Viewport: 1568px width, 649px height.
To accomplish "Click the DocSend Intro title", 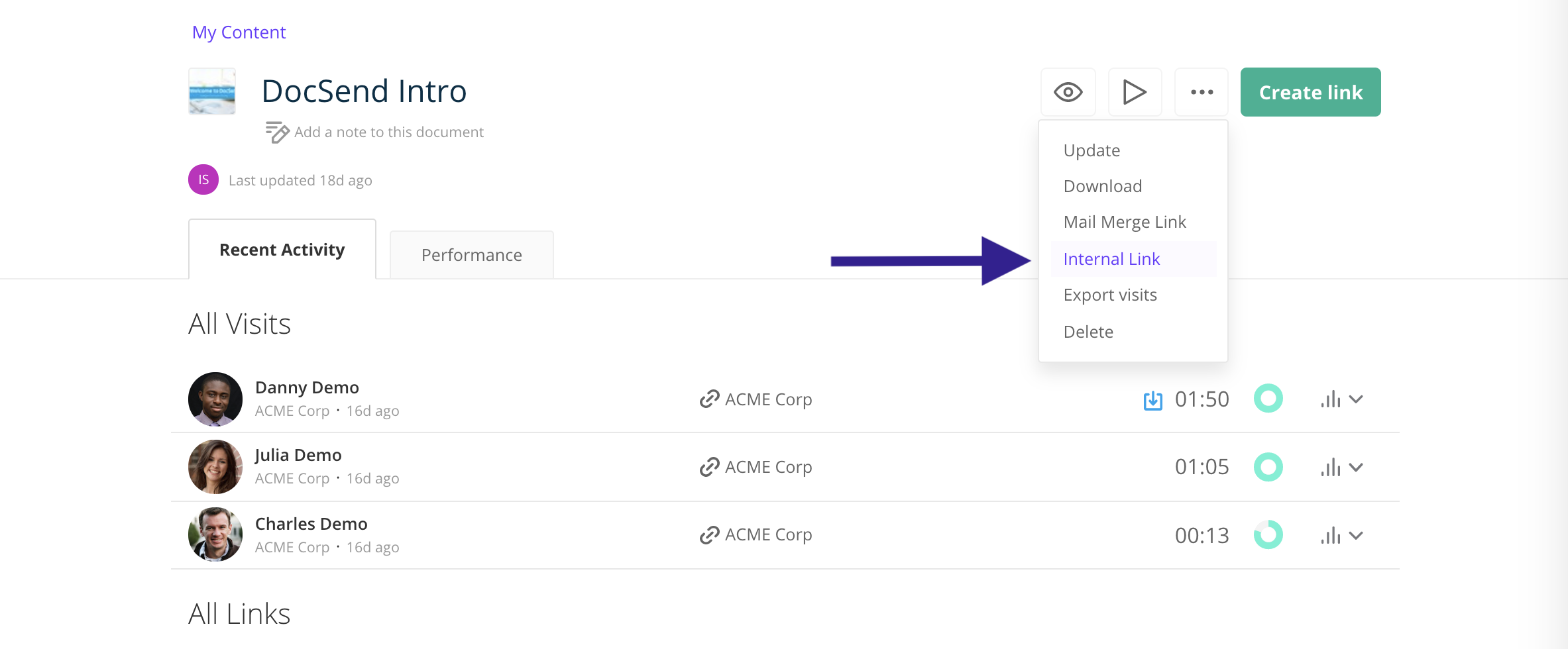I will click(x=364, y=91).
